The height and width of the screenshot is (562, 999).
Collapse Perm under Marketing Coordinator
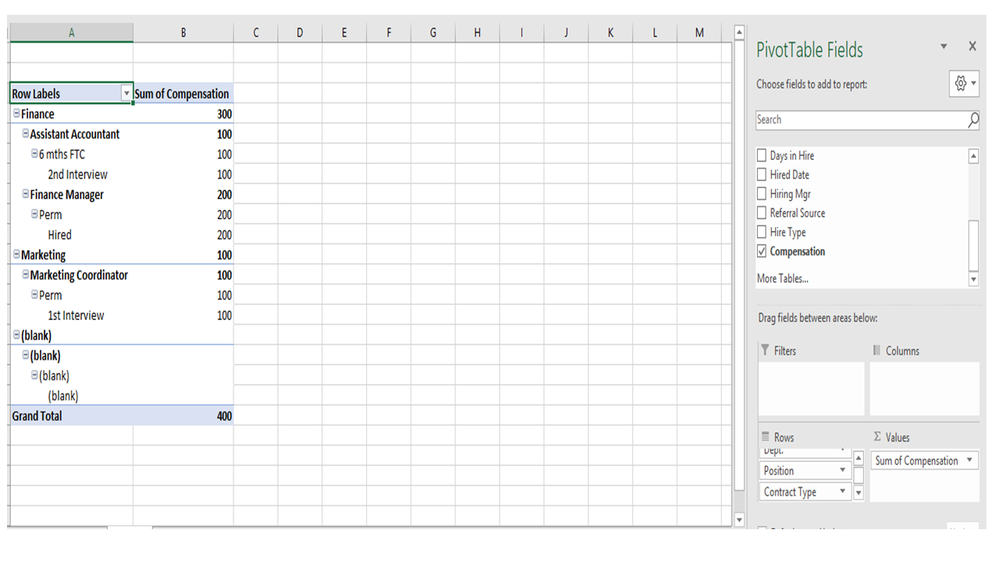click(x=34, y=294)
